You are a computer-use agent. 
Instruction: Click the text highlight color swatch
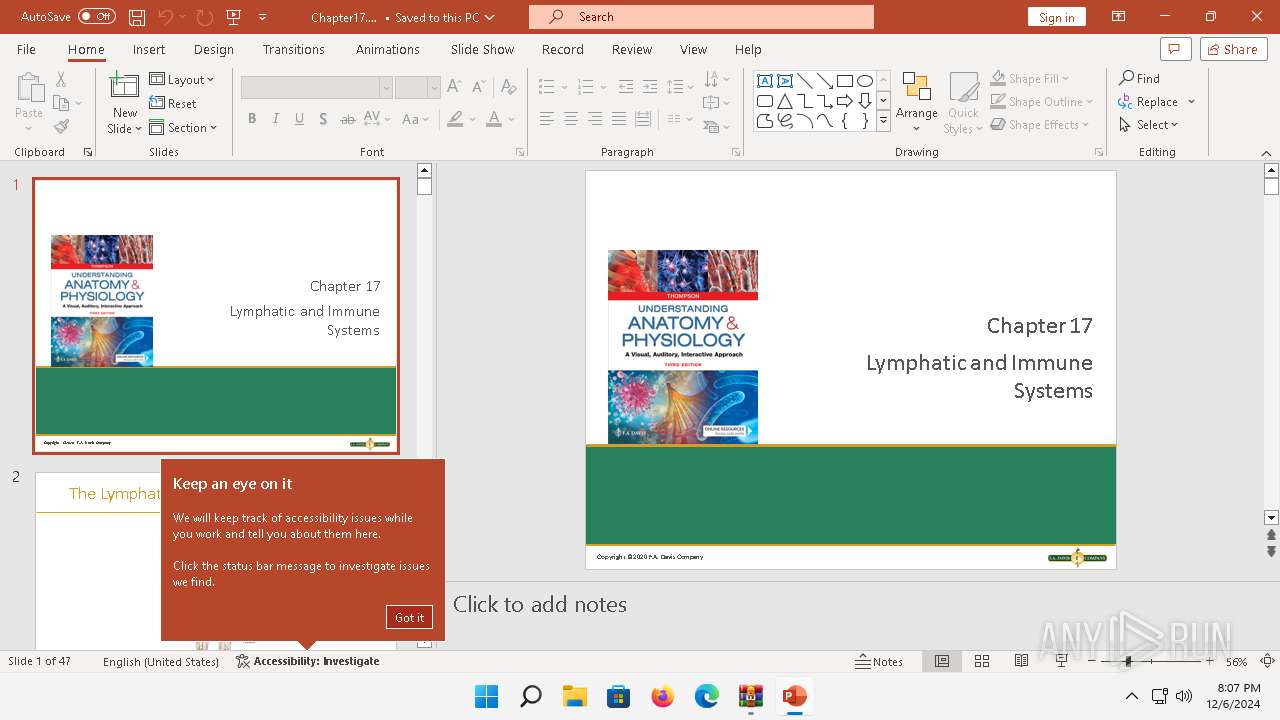[x=455, y=119]
